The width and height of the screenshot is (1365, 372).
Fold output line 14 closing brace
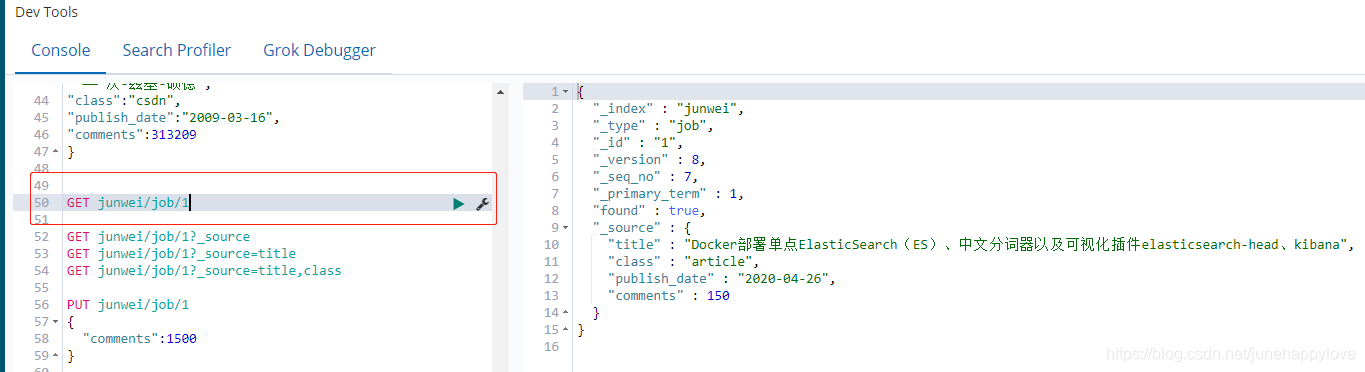tap(566, 313)
